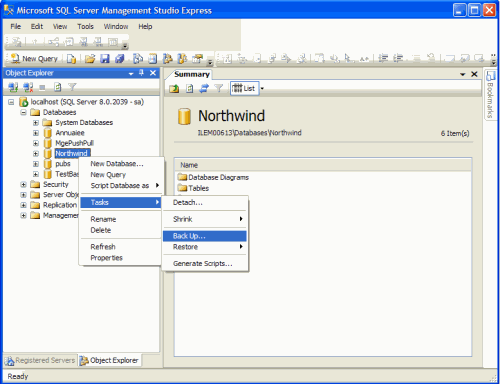Open Database Diagrams folder in list
500x384 pixels.
click(x=214, y=177)
